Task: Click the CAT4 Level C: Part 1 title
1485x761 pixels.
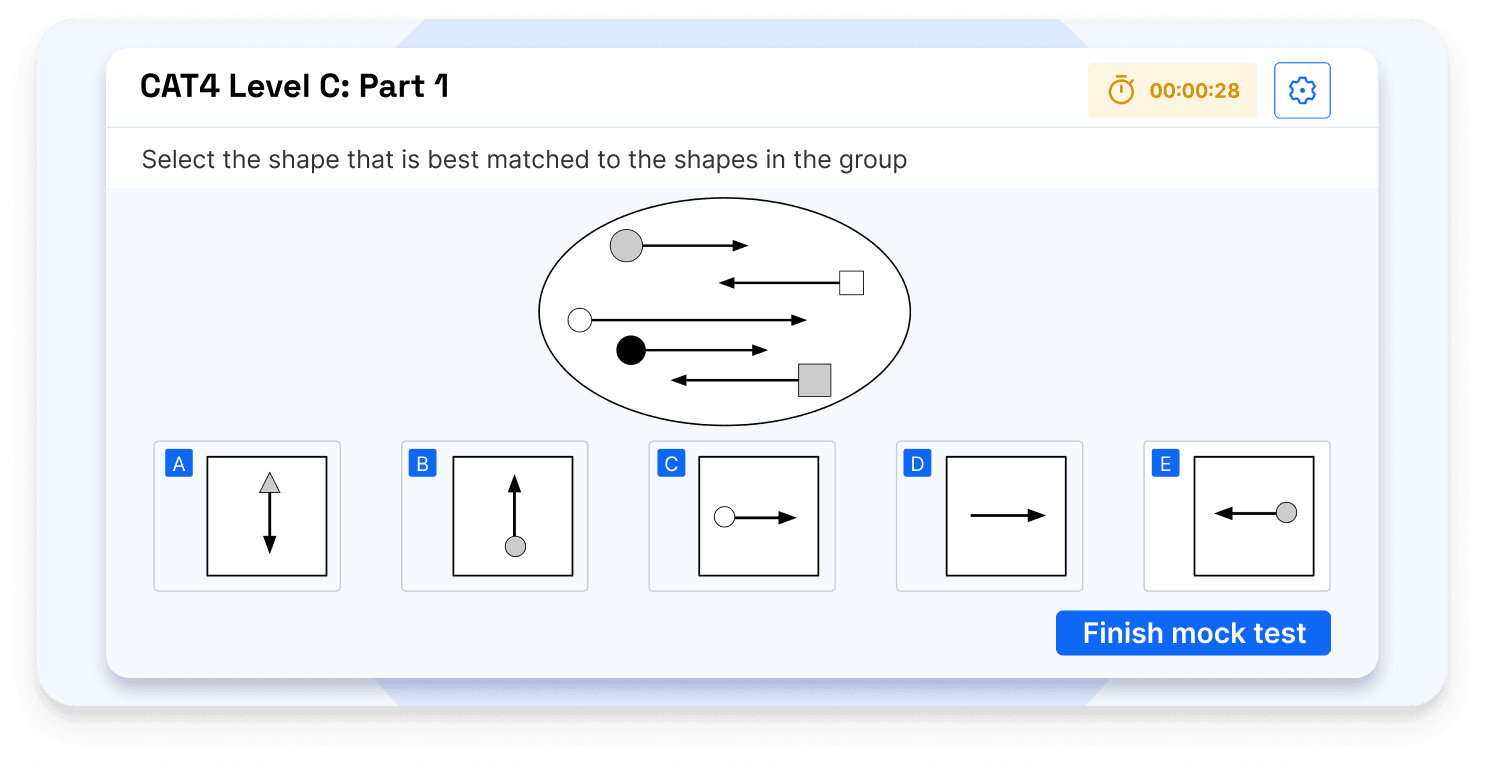Action: (x=294, y=87)
